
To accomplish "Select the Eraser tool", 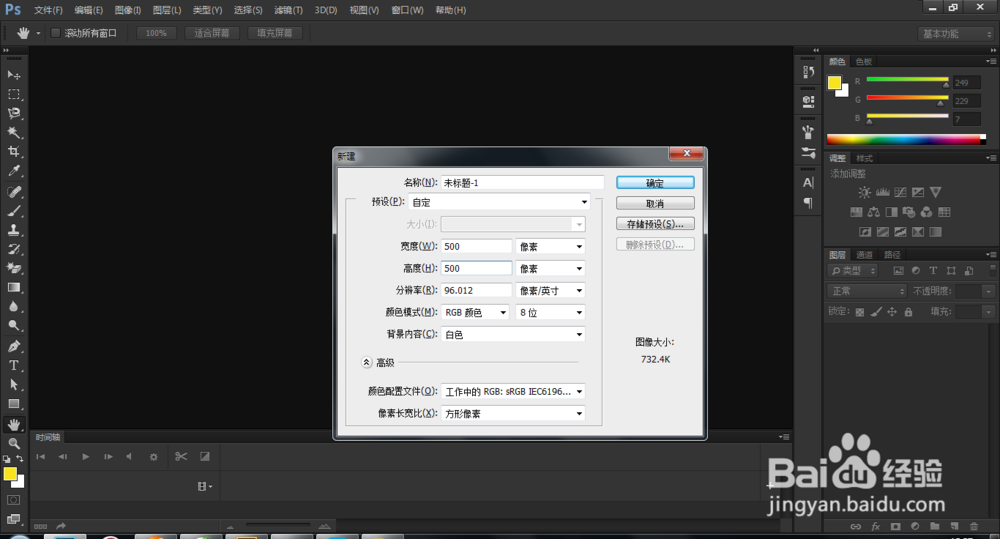I will coord(13,268).
